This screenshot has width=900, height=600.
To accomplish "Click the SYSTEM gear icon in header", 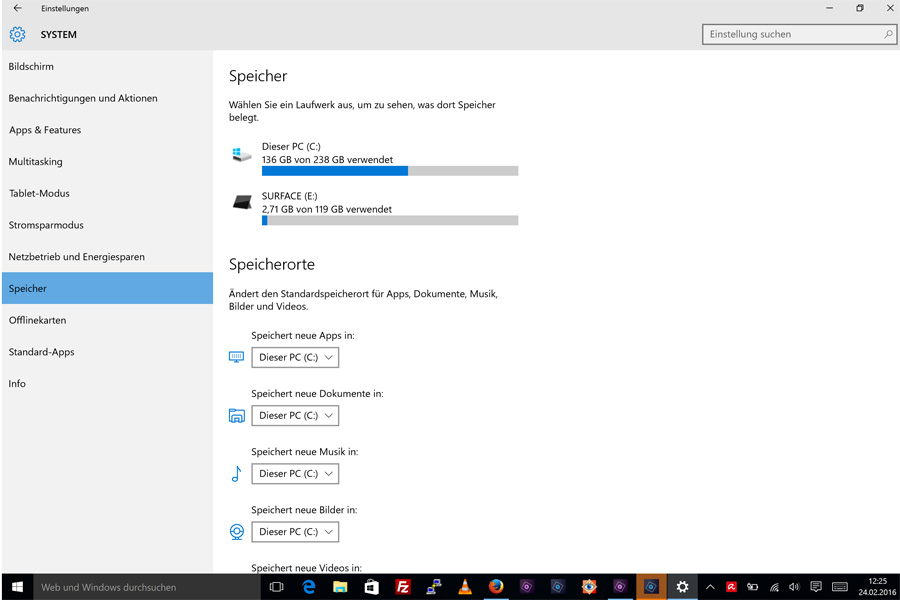I will pyautogui.click(x=17, y=35).
